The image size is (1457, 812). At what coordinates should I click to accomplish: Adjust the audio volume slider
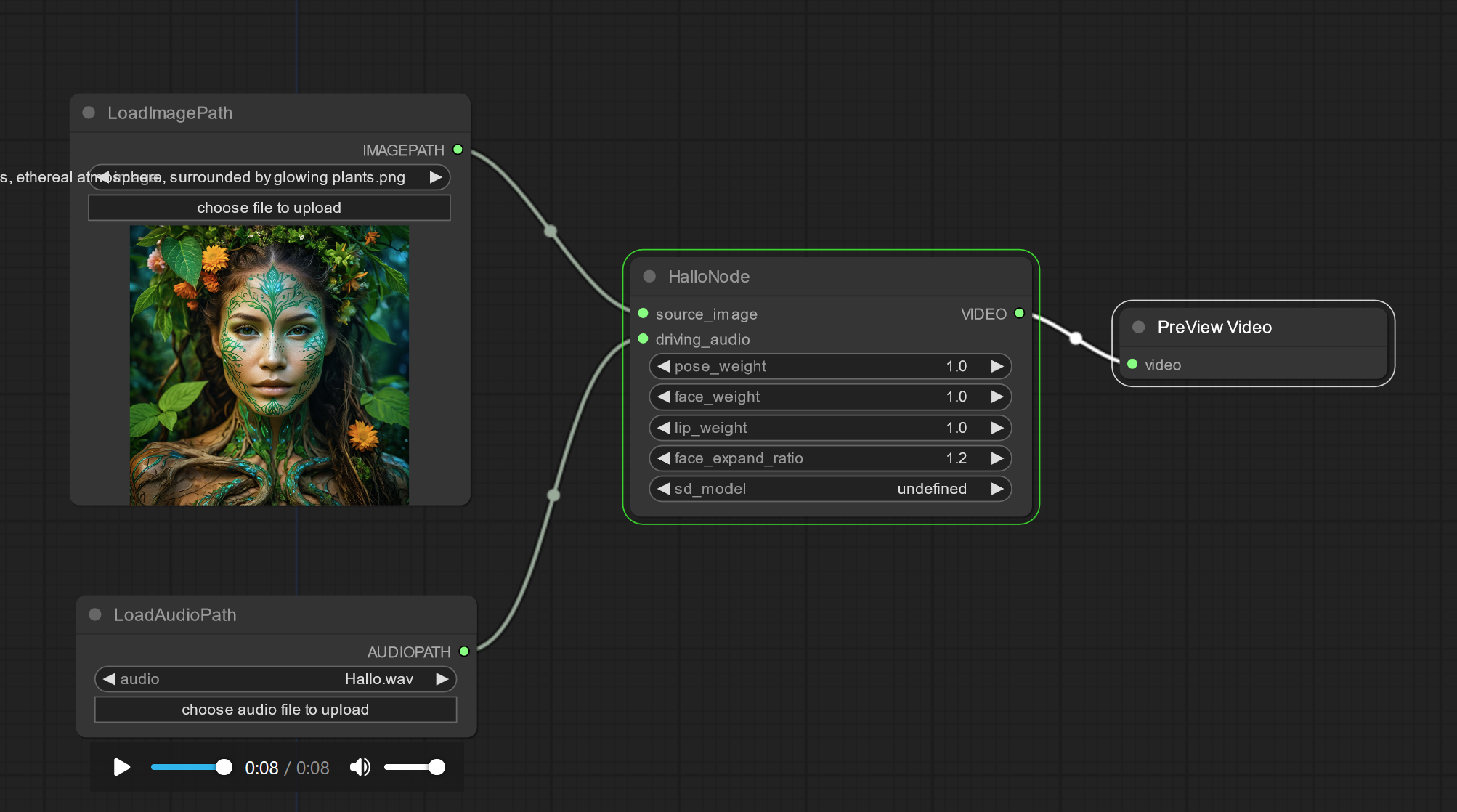[x=415, y=767]
